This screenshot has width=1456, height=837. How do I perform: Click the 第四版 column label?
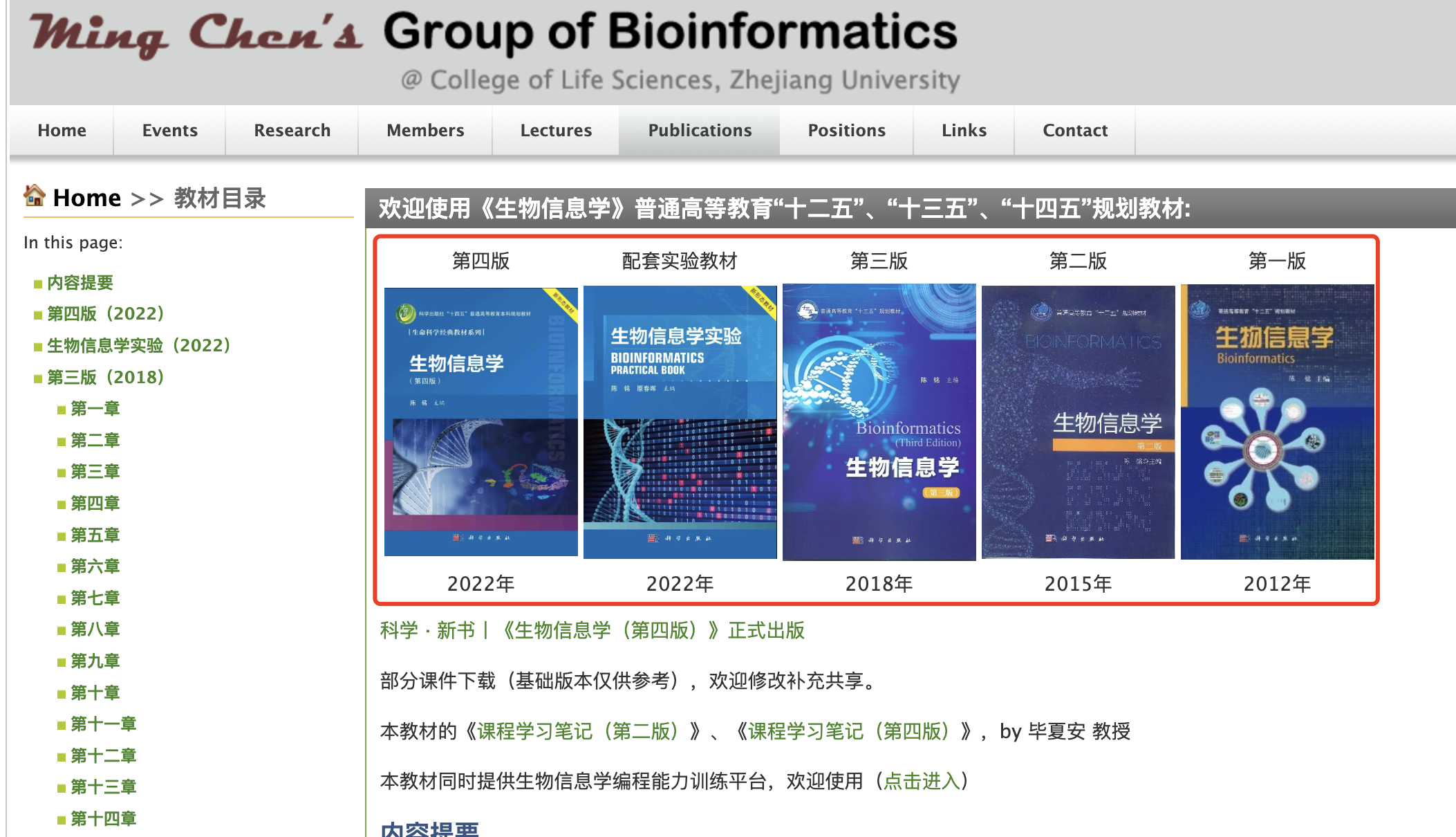pos(481,261)
